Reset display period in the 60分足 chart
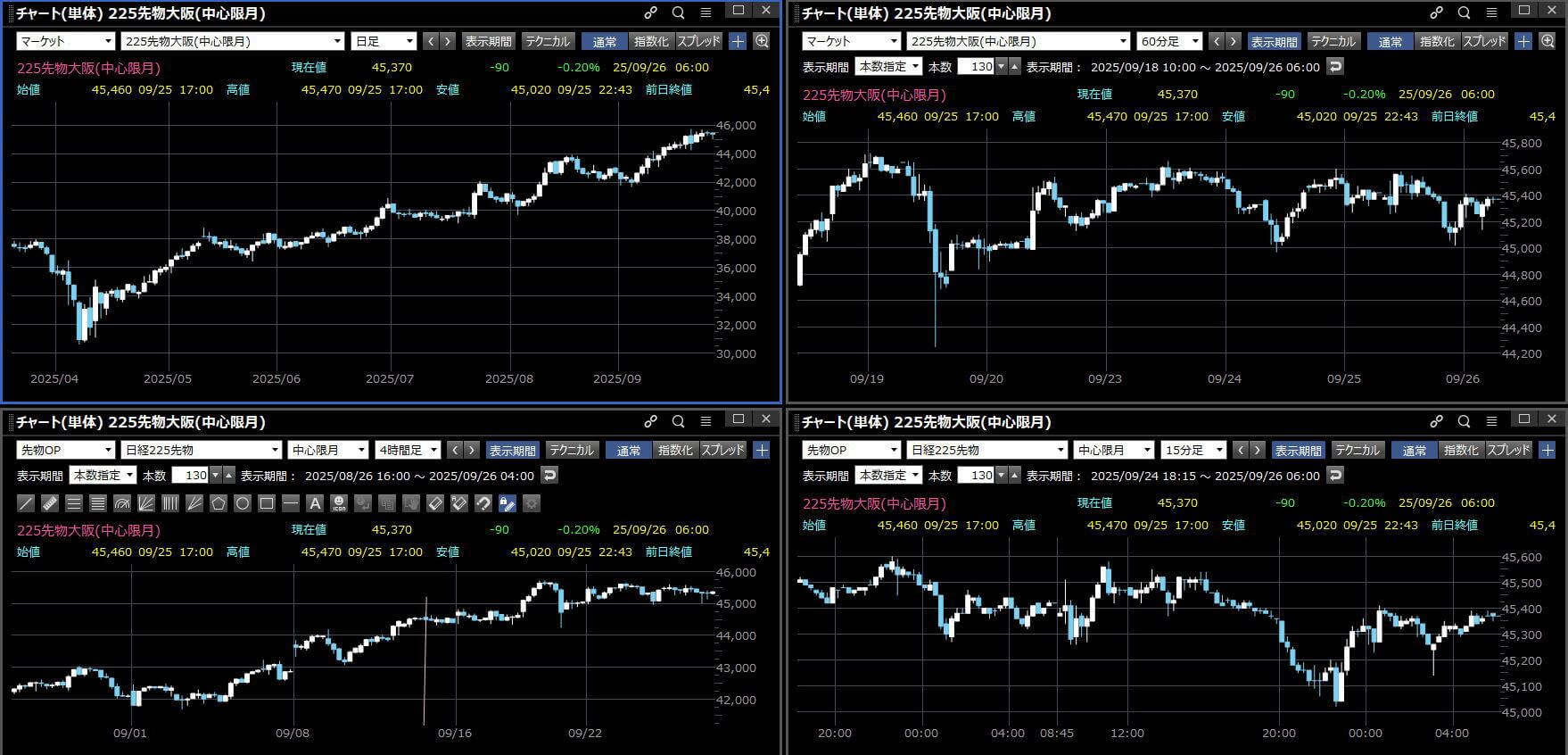1568x755 pixels. [x=1334, y=66]
